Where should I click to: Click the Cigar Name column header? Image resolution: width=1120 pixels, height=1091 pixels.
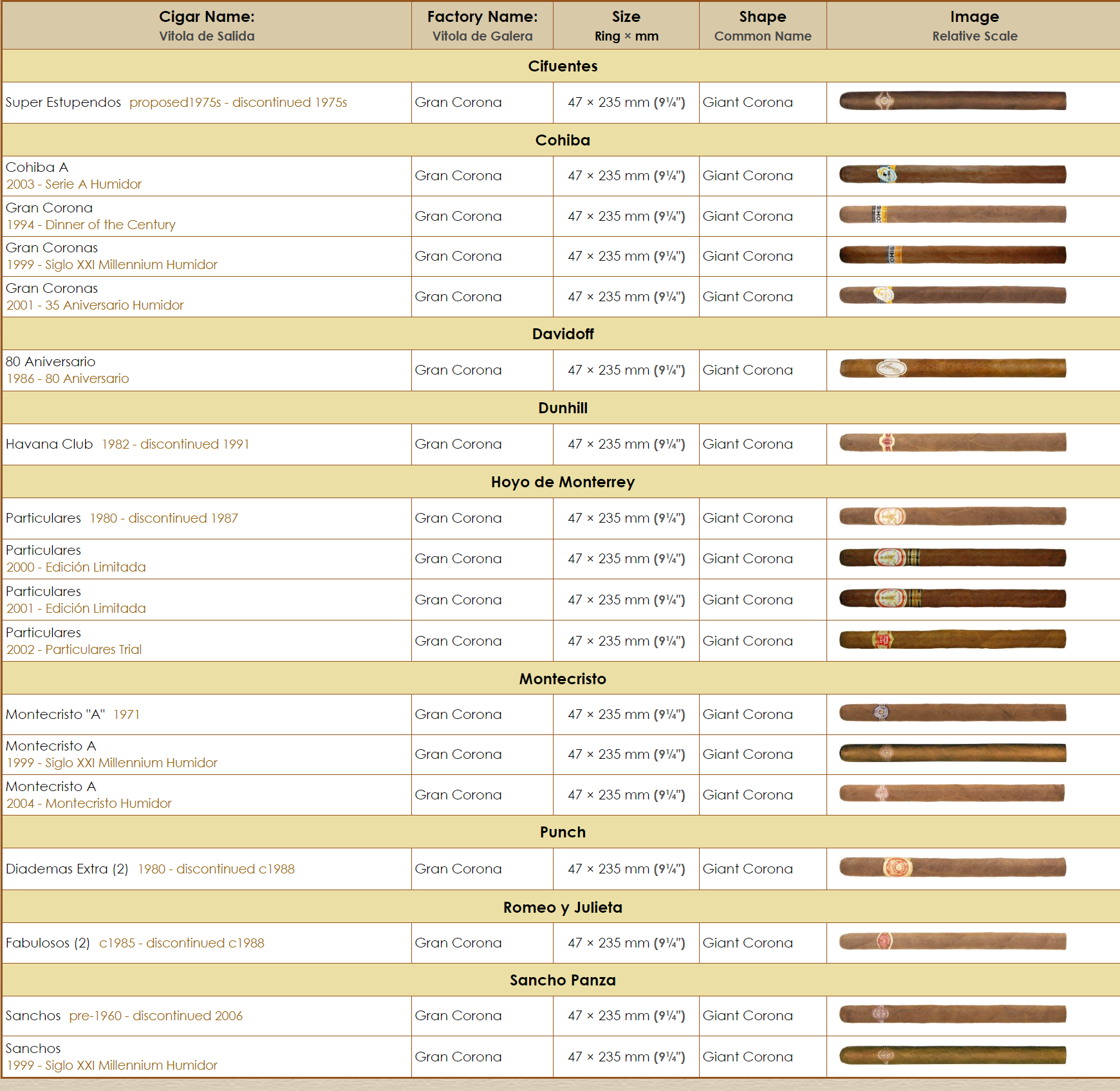[207, 26]
